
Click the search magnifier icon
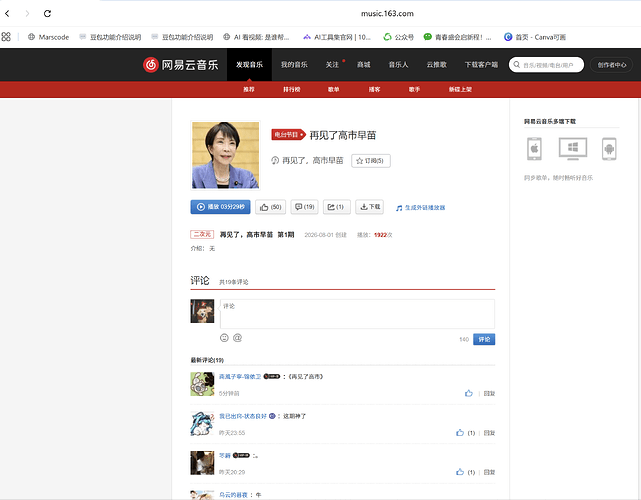point(516,65)
